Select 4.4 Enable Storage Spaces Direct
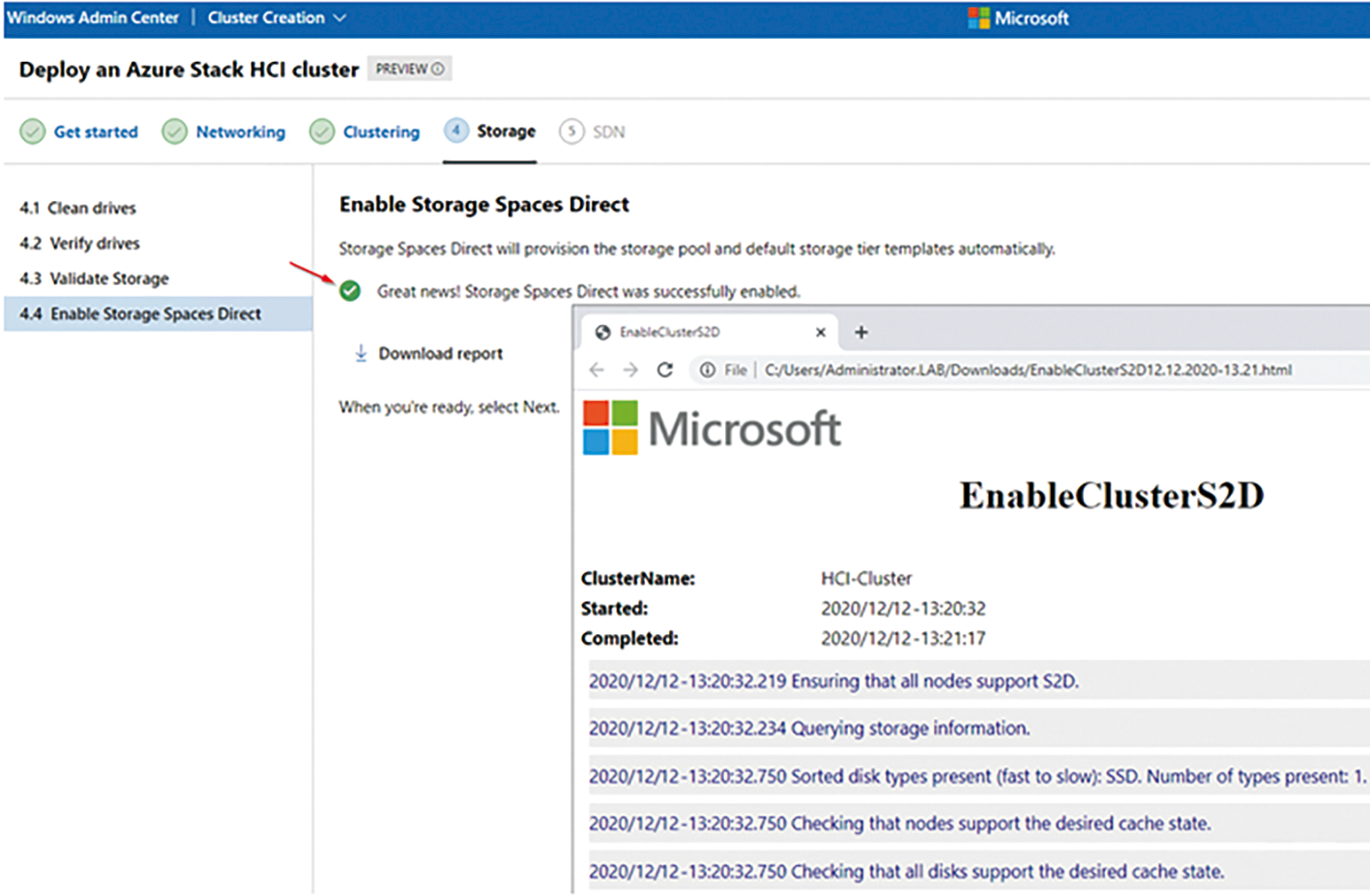Image resolution: width=1370 pixels, height=896 pixels. (158, 314)
